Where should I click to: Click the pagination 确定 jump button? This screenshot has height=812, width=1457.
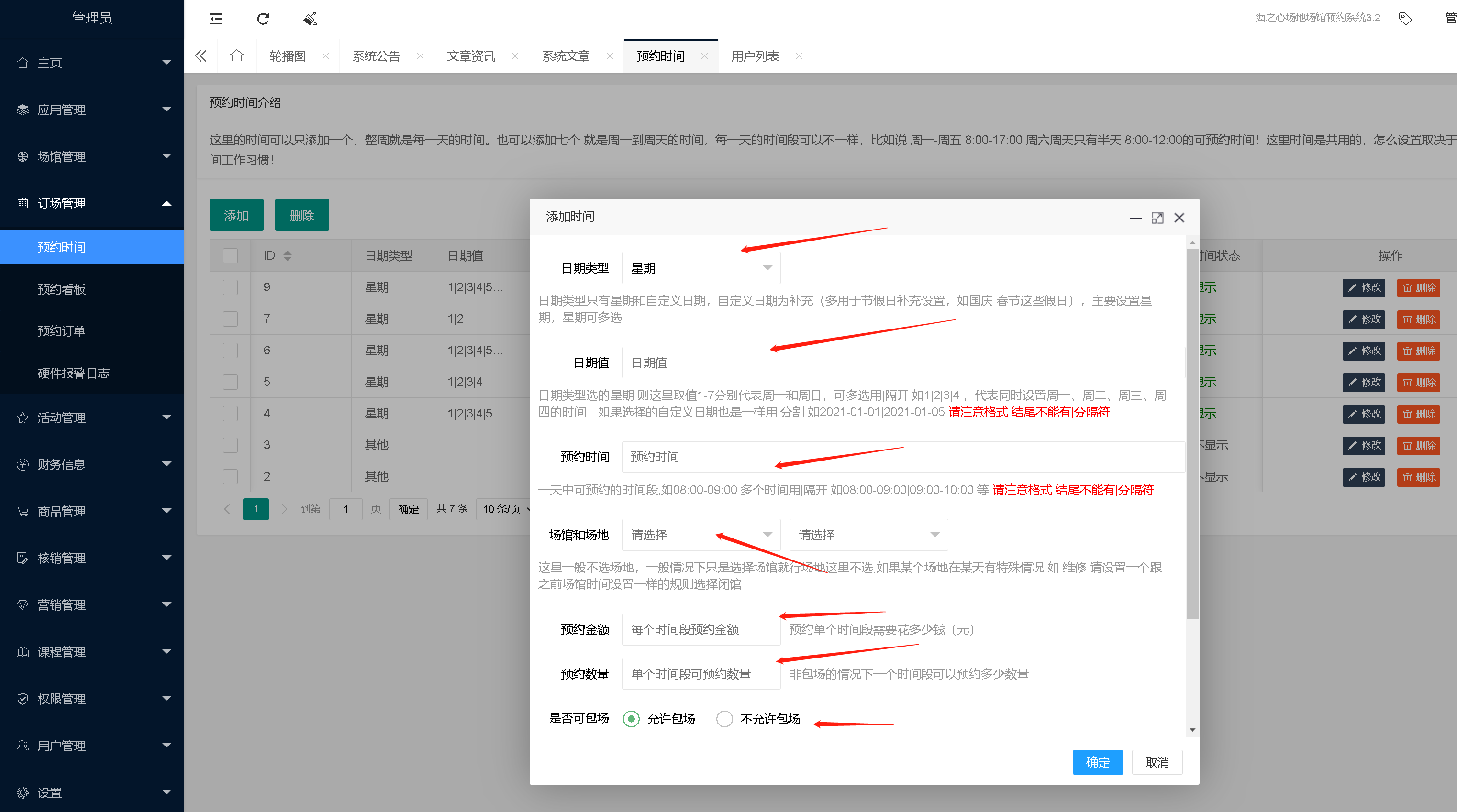click(x=408, y=509)
